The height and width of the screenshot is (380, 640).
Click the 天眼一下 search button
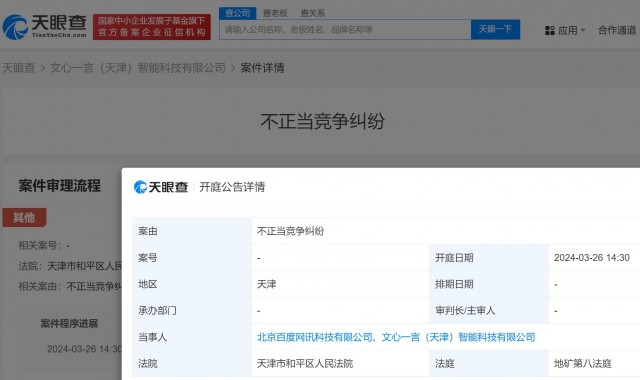pos(495,29)
